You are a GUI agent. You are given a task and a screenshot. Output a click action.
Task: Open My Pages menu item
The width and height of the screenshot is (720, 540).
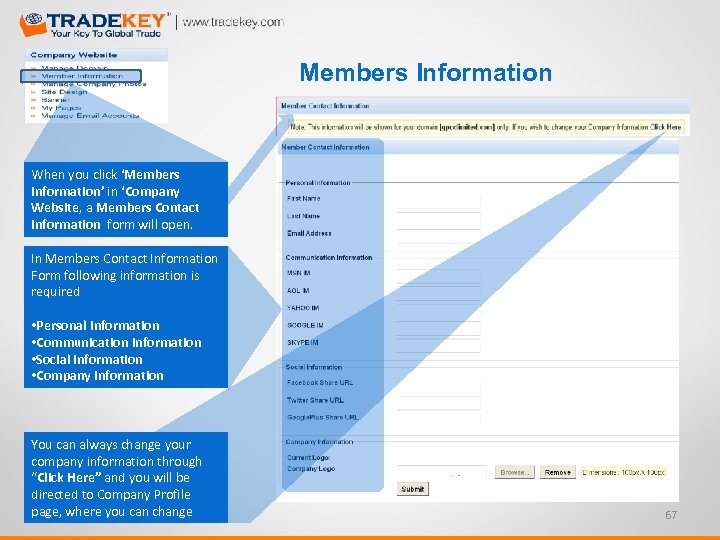coord(61,107)
